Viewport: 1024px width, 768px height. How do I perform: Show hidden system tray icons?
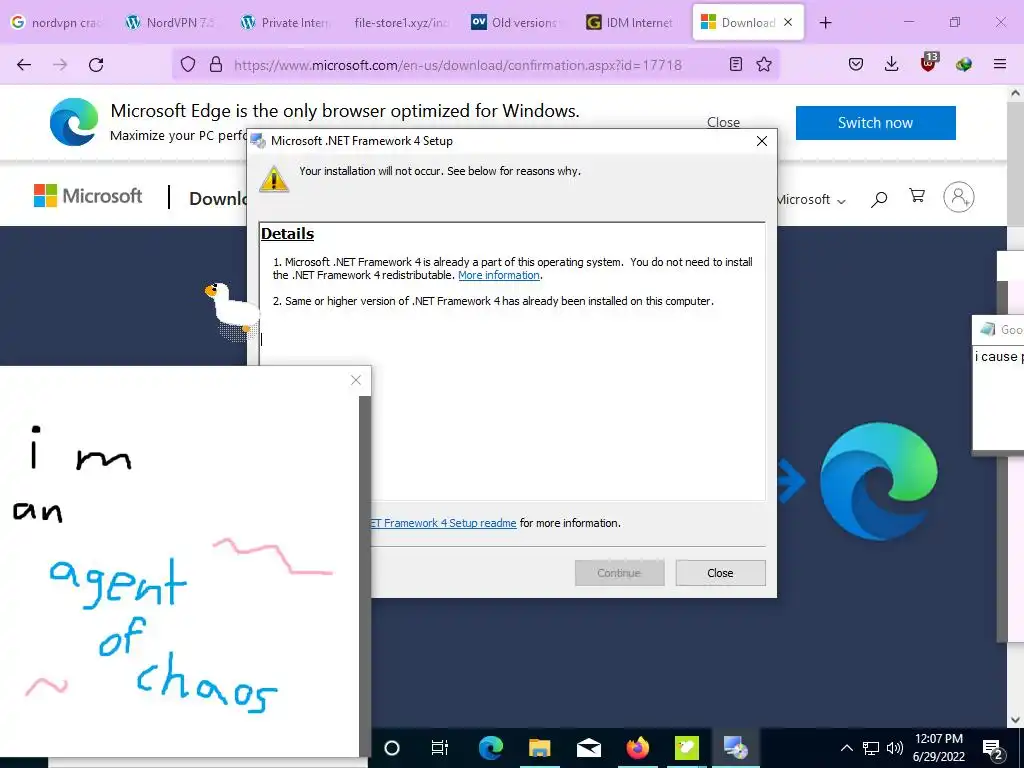click(846, 748)
